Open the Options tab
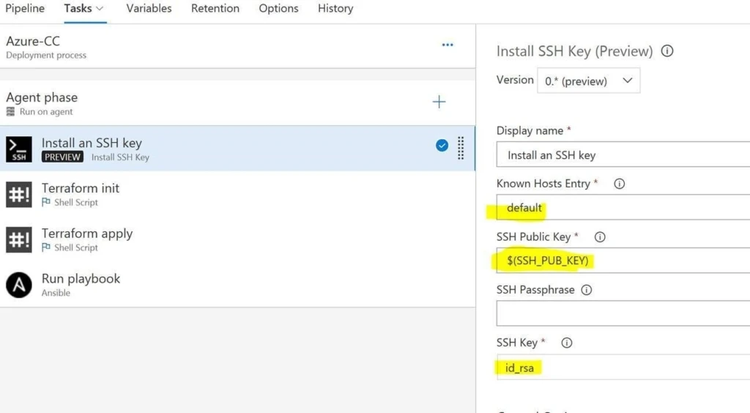This screenshot has width=750, height=413. [x=278, y=9]
